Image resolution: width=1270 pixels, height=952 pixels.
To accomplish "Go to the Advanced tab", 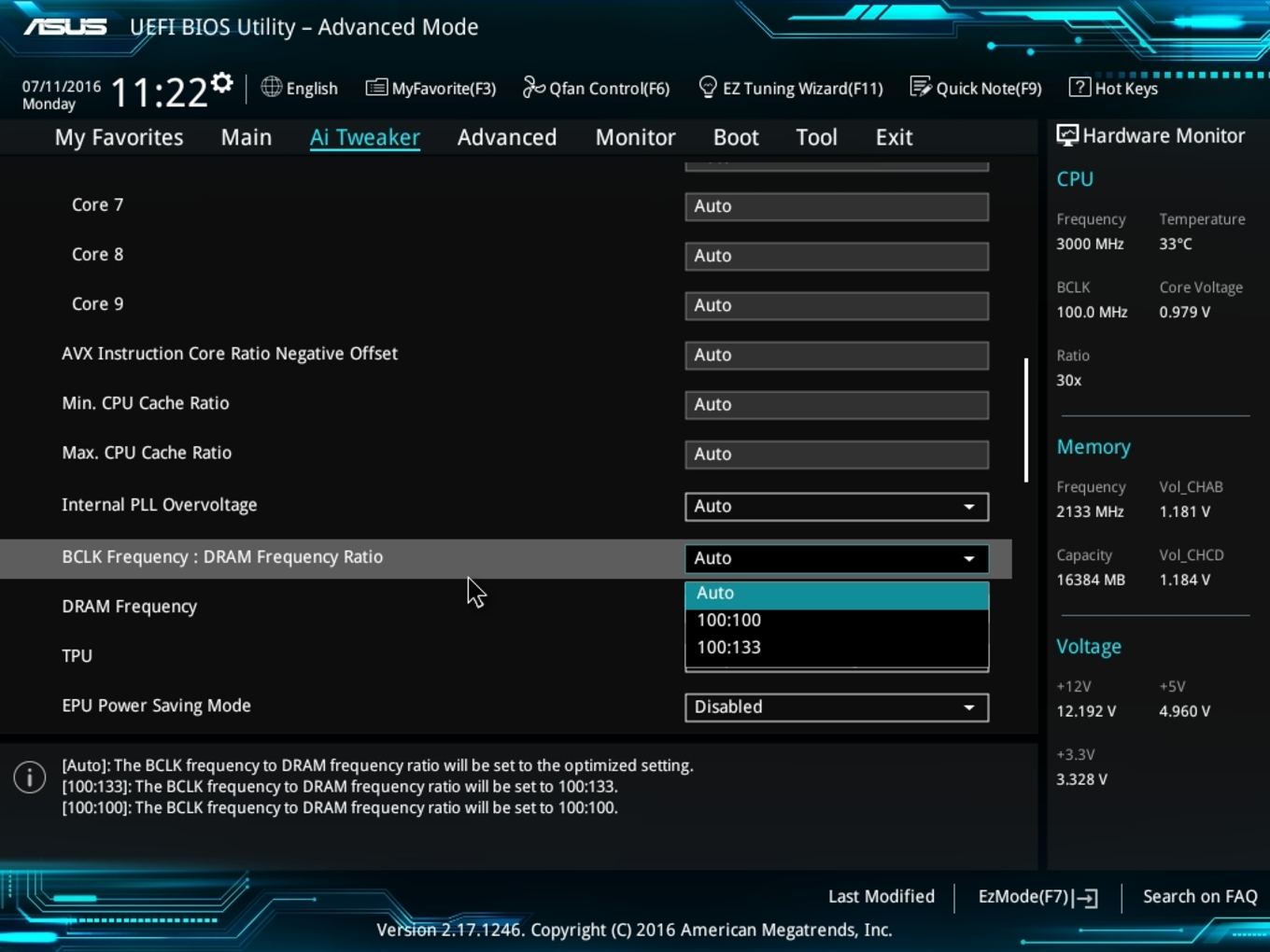I will [x=507, y=137].
